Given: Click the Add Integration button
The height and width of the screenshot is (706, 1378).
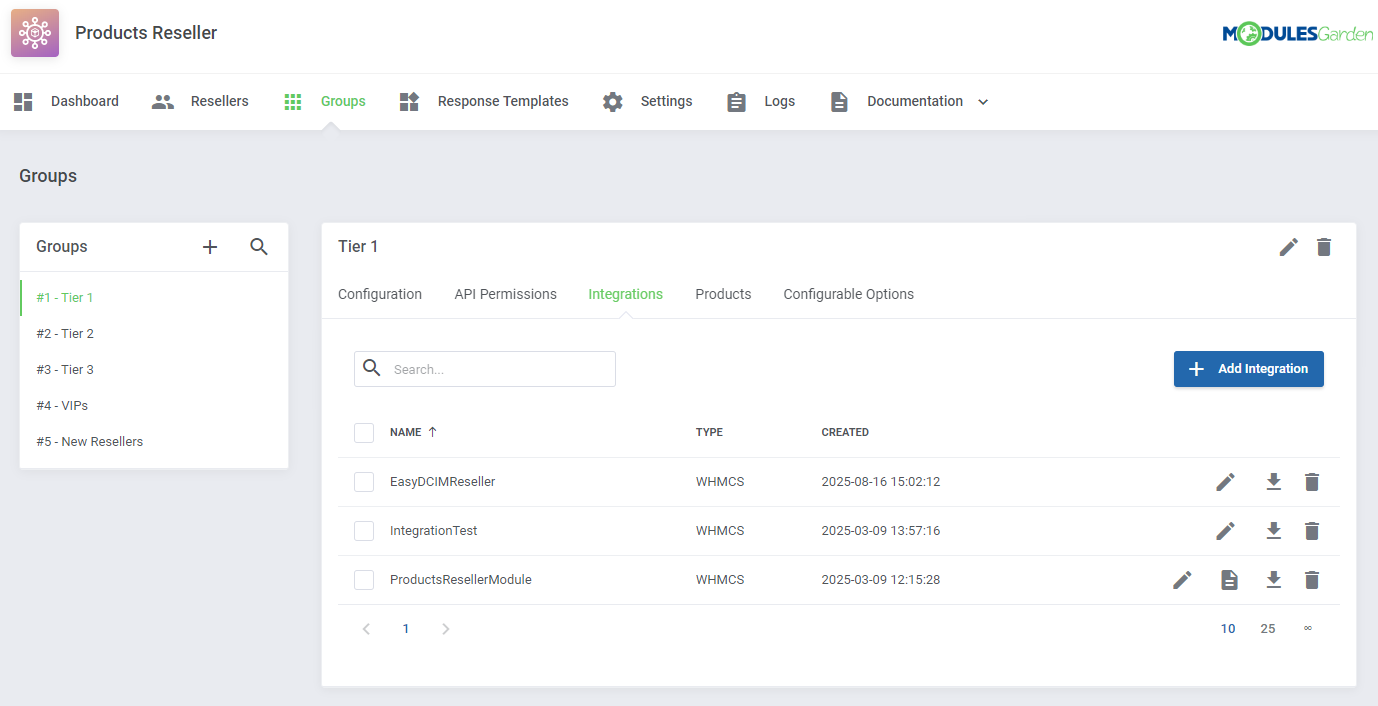Looking at the screenshot, I should (1248, 368).
